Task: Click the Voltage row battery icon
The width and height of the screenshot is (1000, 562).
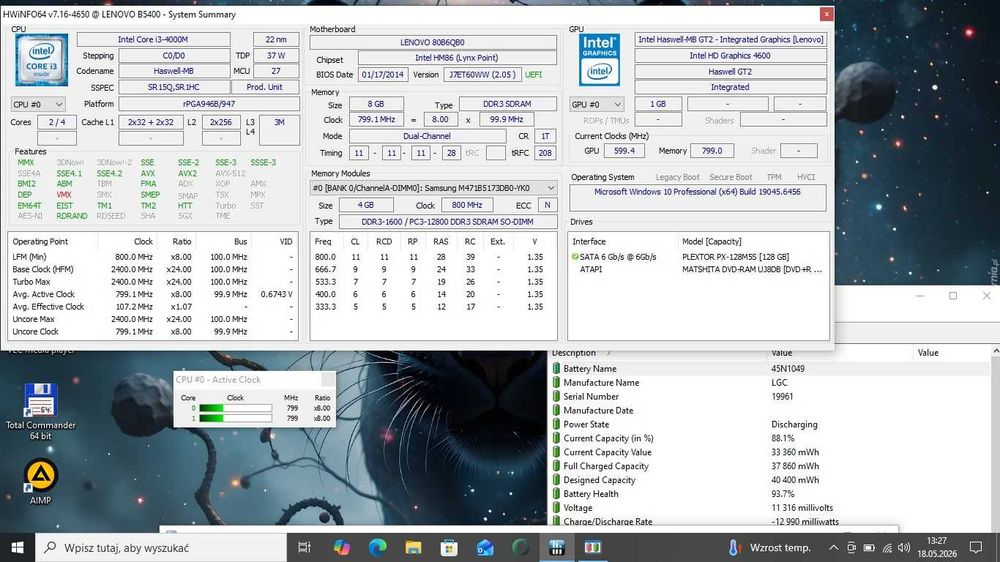Action: tap(556, 508)
